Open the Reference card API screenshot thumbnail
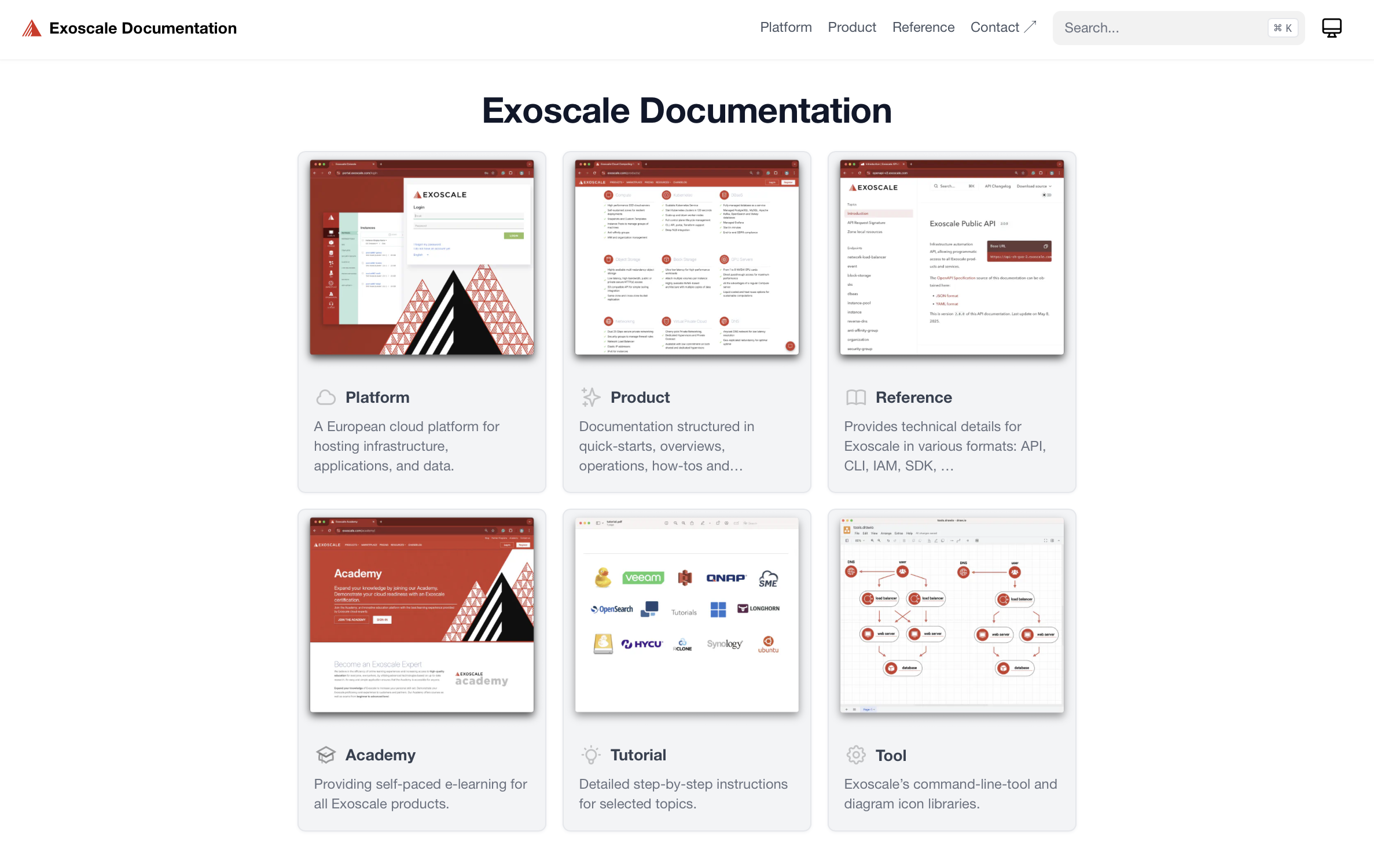 951,258
